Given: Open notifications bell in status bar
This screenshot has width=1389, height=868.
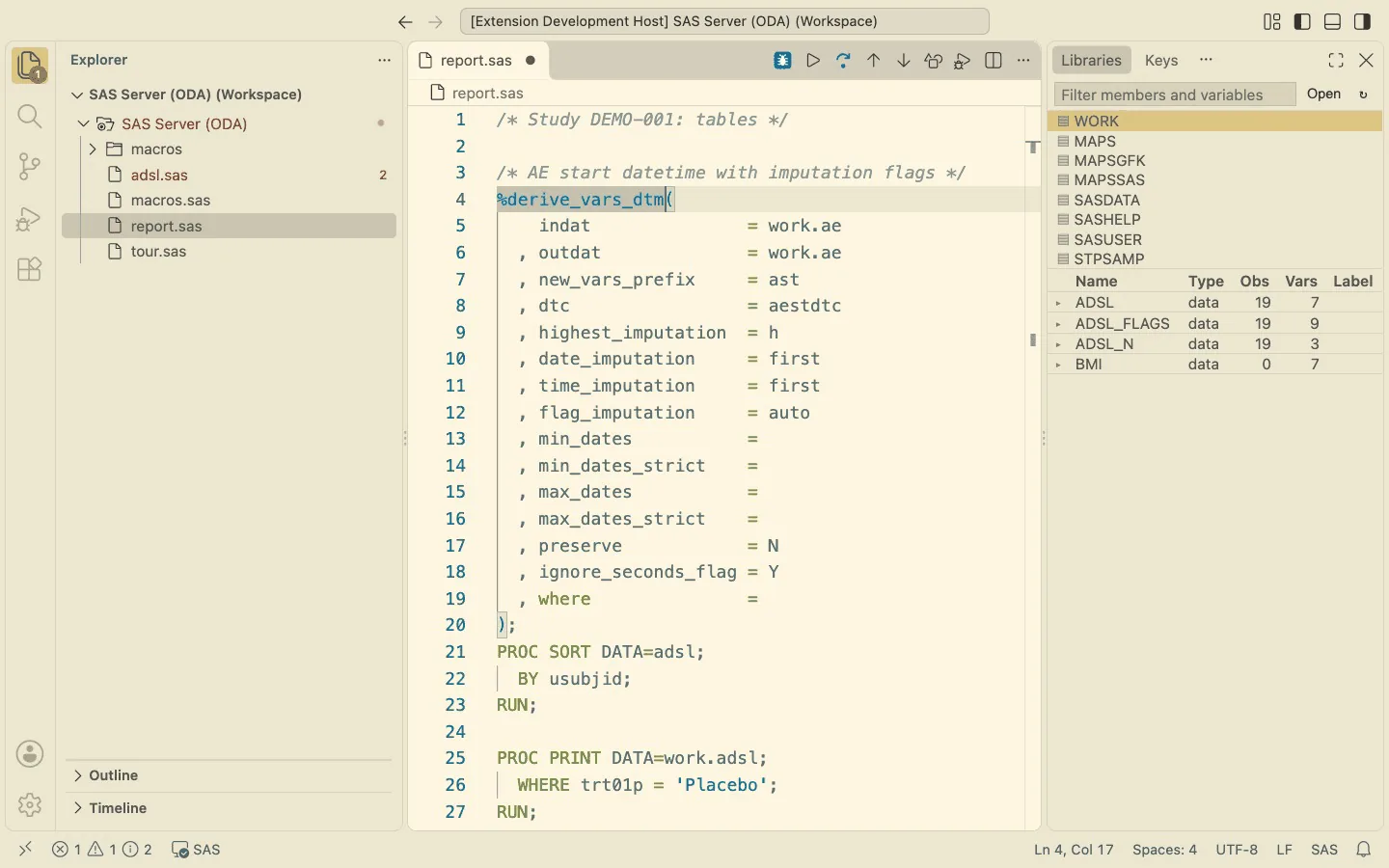Looking at the screenshot, I should pyautogui.click(x=1364, y=850).
